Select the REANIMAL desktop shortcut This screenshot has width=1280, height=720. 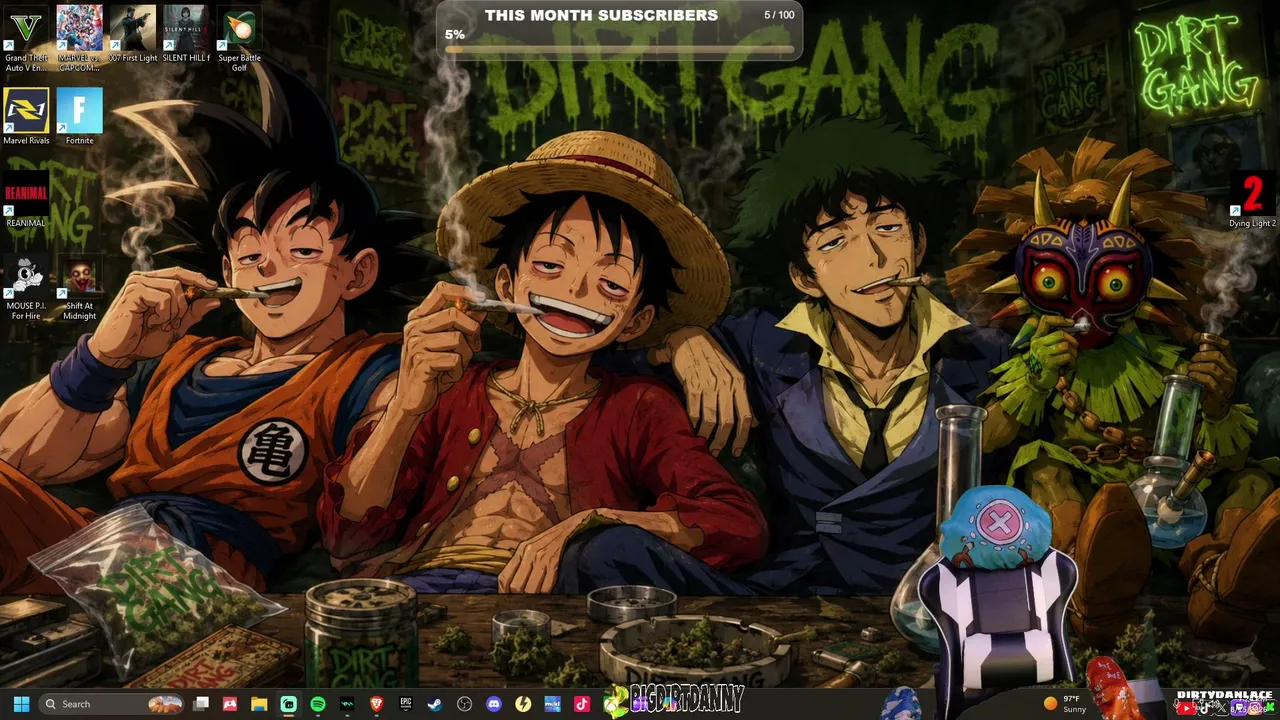click(x=26, y=200)
